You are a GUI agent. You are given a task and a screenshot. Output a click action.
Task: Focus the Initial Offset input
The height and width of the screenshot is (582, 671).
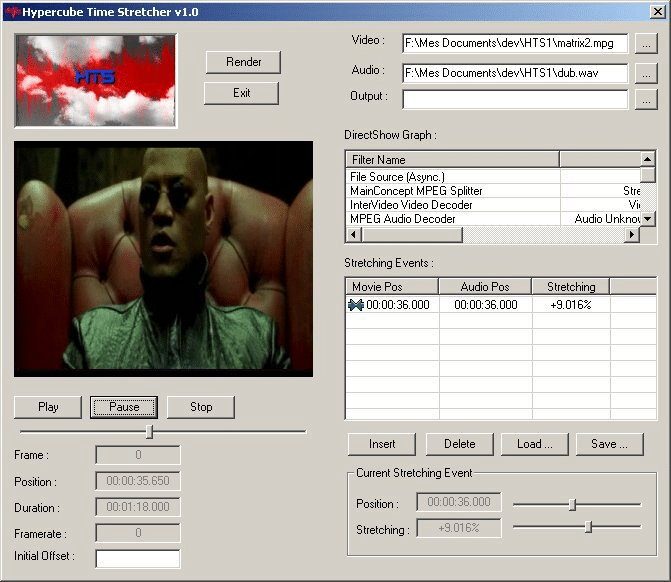point(138,559)
